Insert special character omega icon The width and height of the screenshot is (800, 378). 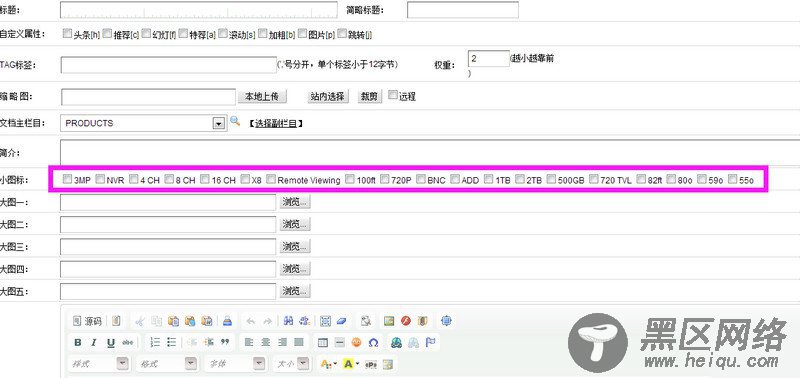(x=373, y=342)
